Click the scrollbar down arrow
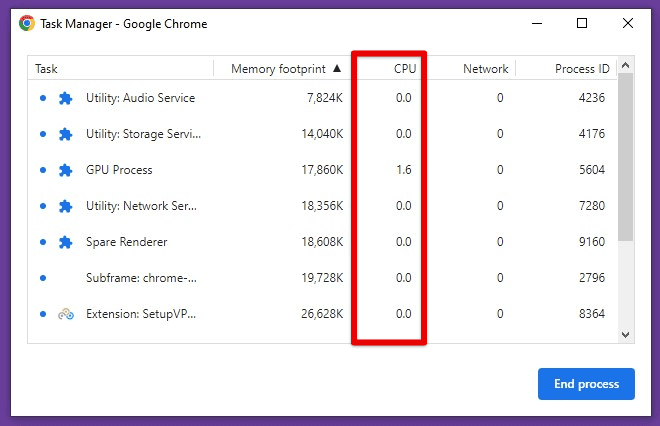This screenshot has height=426, width=660. (x=625, y=335)
